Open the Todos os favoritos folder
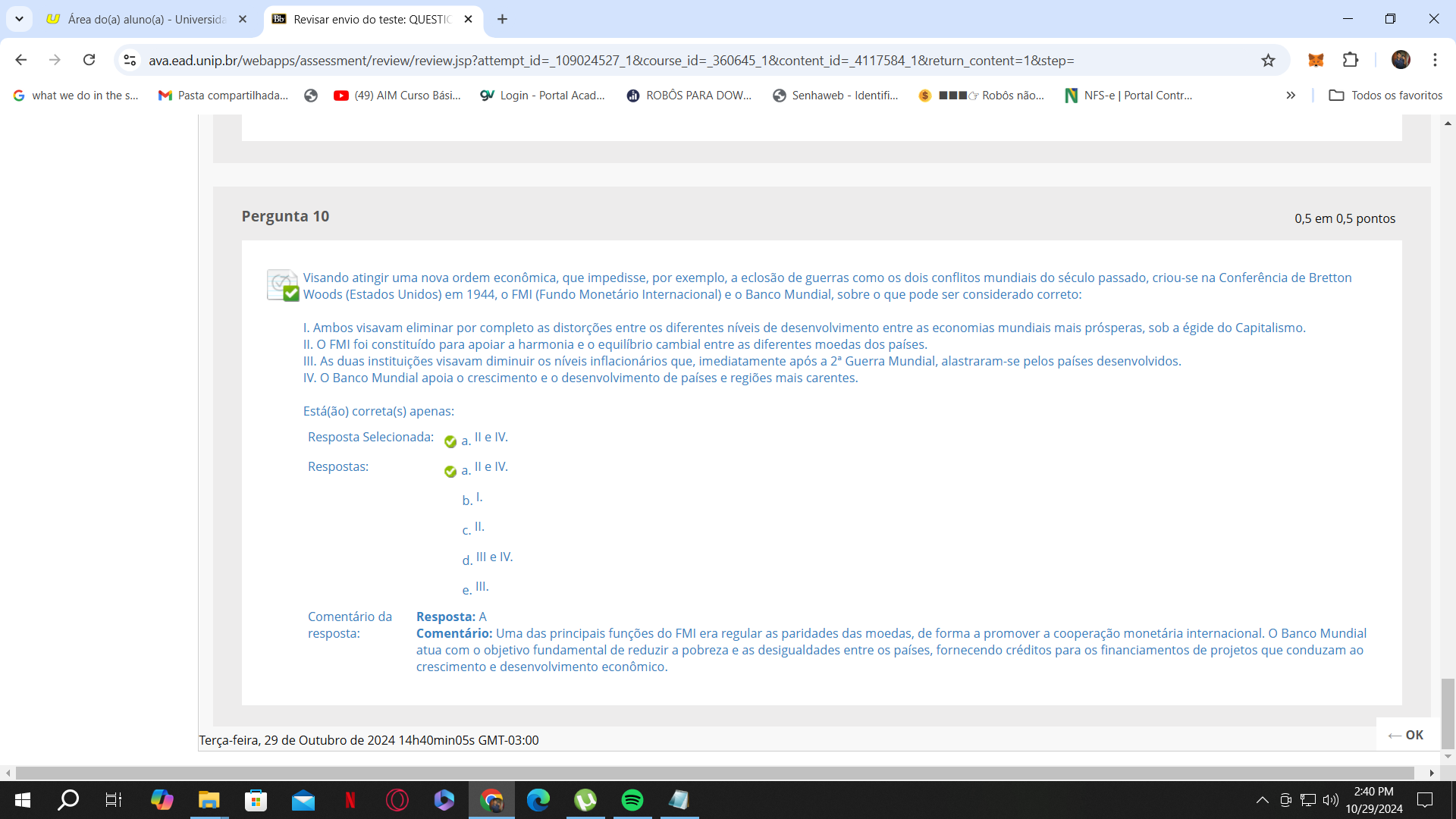Image resolution: width=1456 pixels, height=819 pixels. (x=1385, y=96)
